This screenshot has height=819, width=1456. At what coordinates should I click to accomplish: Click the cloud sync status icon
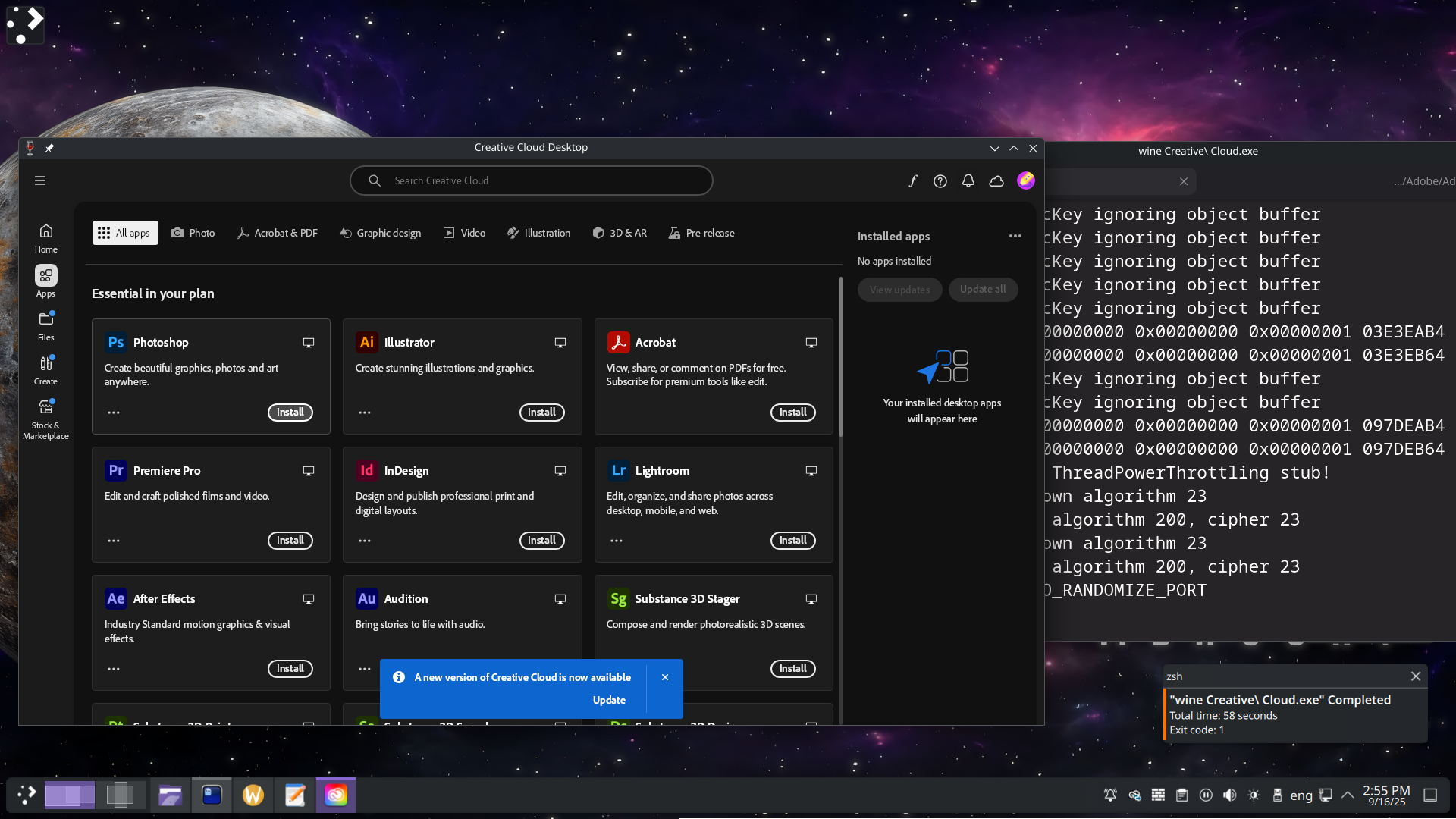(996, 180)
